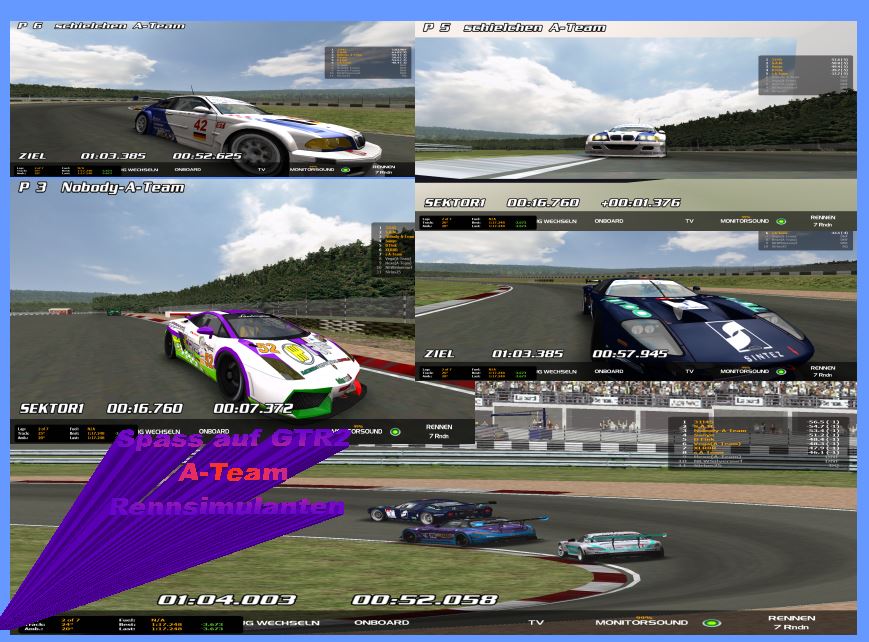Click the P 3 Nobody-A-Team position label

pyautogui.click(x=101, y=187)
